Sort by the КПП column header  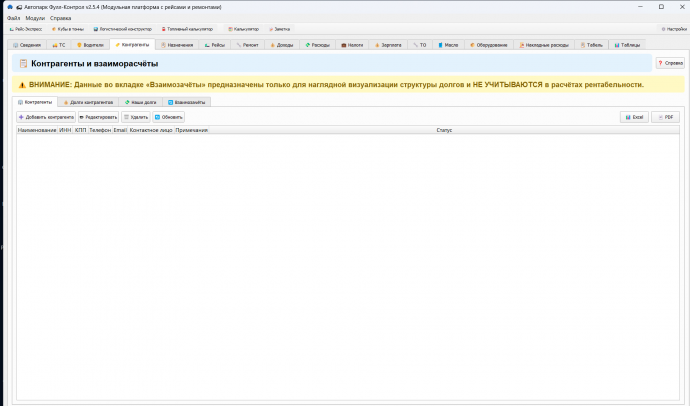pyautogui.click(x=81, y=130)
